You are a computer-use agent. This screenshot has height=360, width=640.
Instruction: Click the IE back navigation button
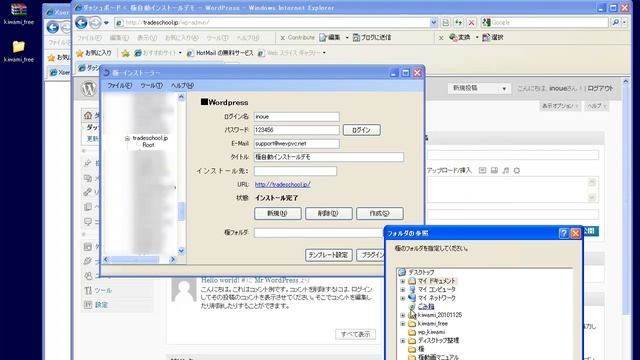[81, 23]
